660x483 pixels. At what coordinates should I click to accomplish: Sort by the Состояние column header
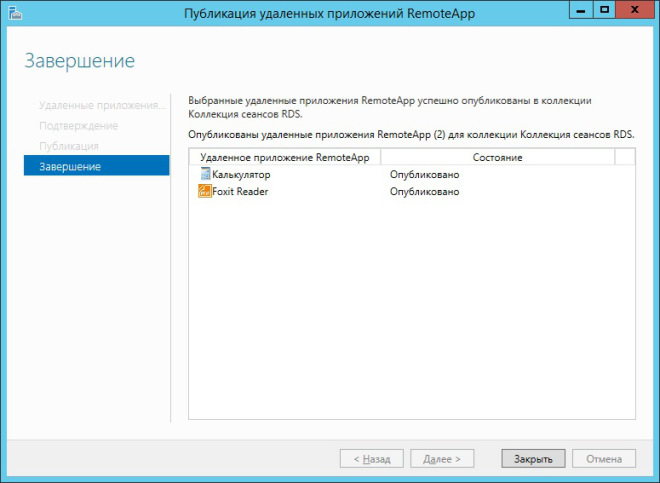pyautogui.click(x=497, y=157)
